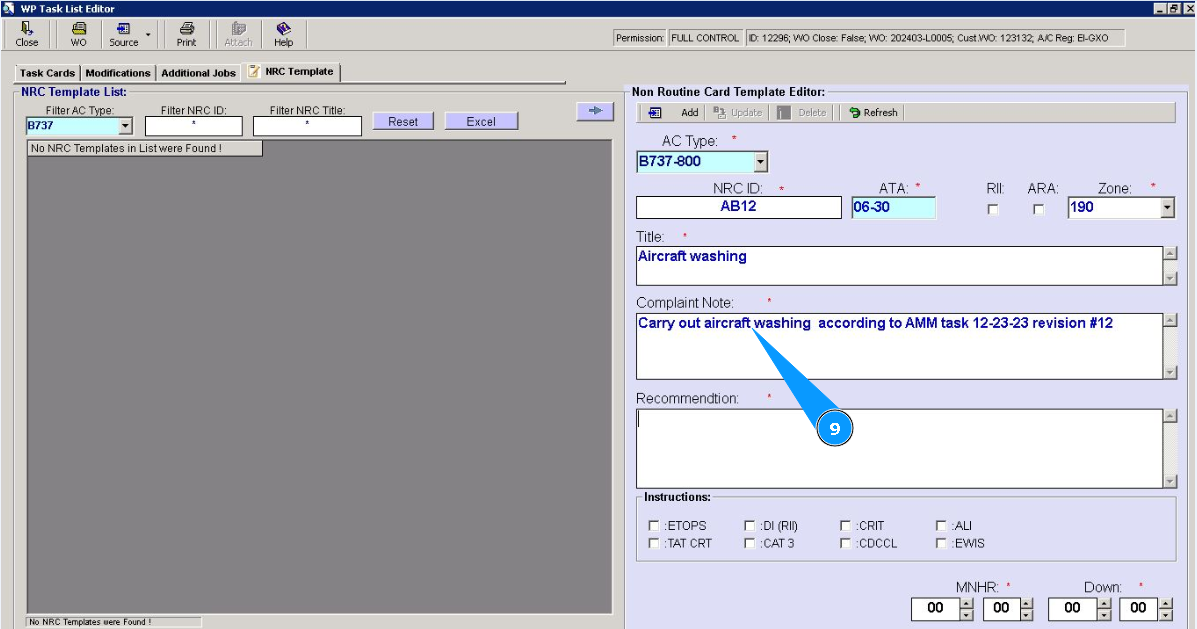The width and height of the screenshot is (1197, 629).
Task: Open the WO toolbar icon
Action: [79, 34]
